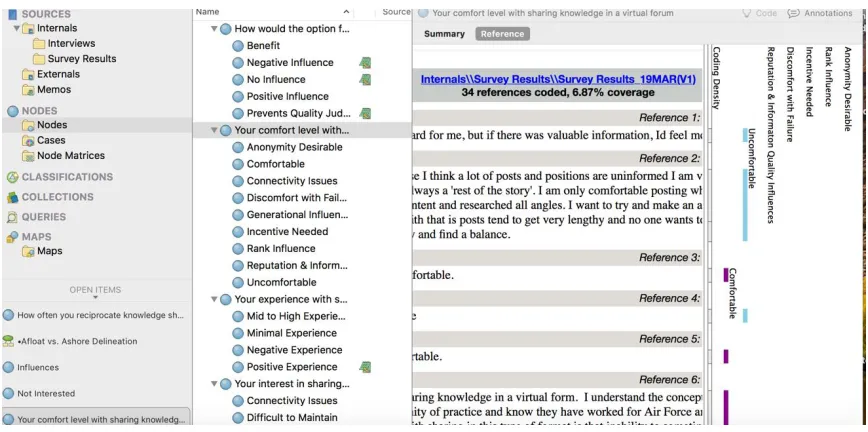
Task: Switch to the Reference tab
Action: [x=502, y=34]
